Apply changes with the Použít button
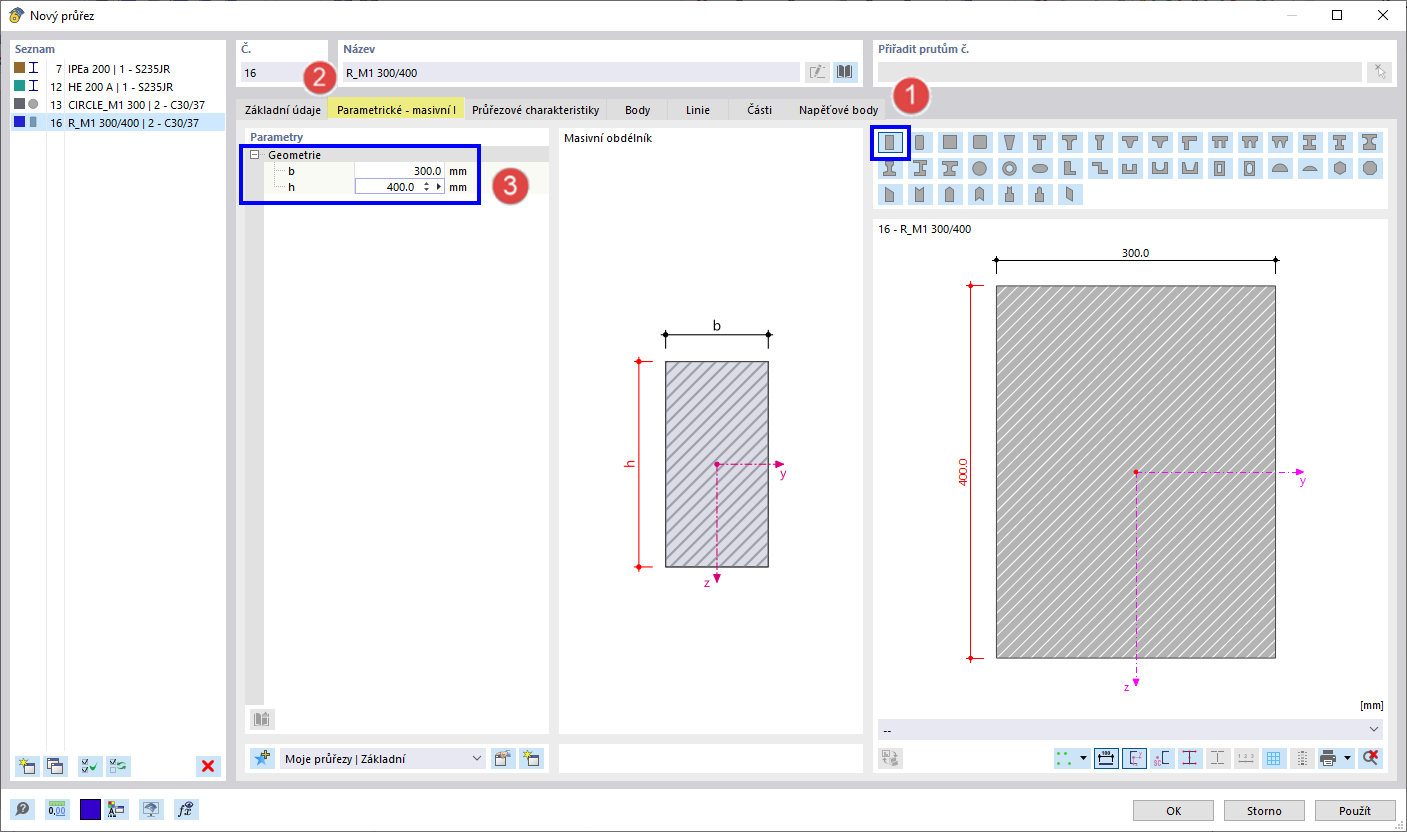Viewport: 1407px width, 832px height. click(x=1355, y=810)
